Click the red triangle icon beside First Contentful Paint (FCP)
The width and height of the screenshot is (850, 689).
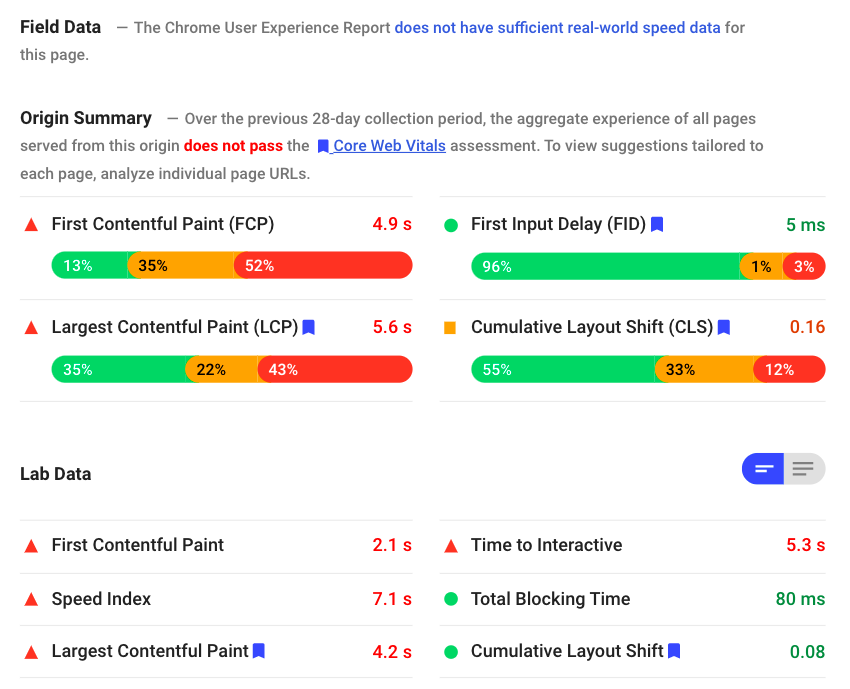[31, 224]
